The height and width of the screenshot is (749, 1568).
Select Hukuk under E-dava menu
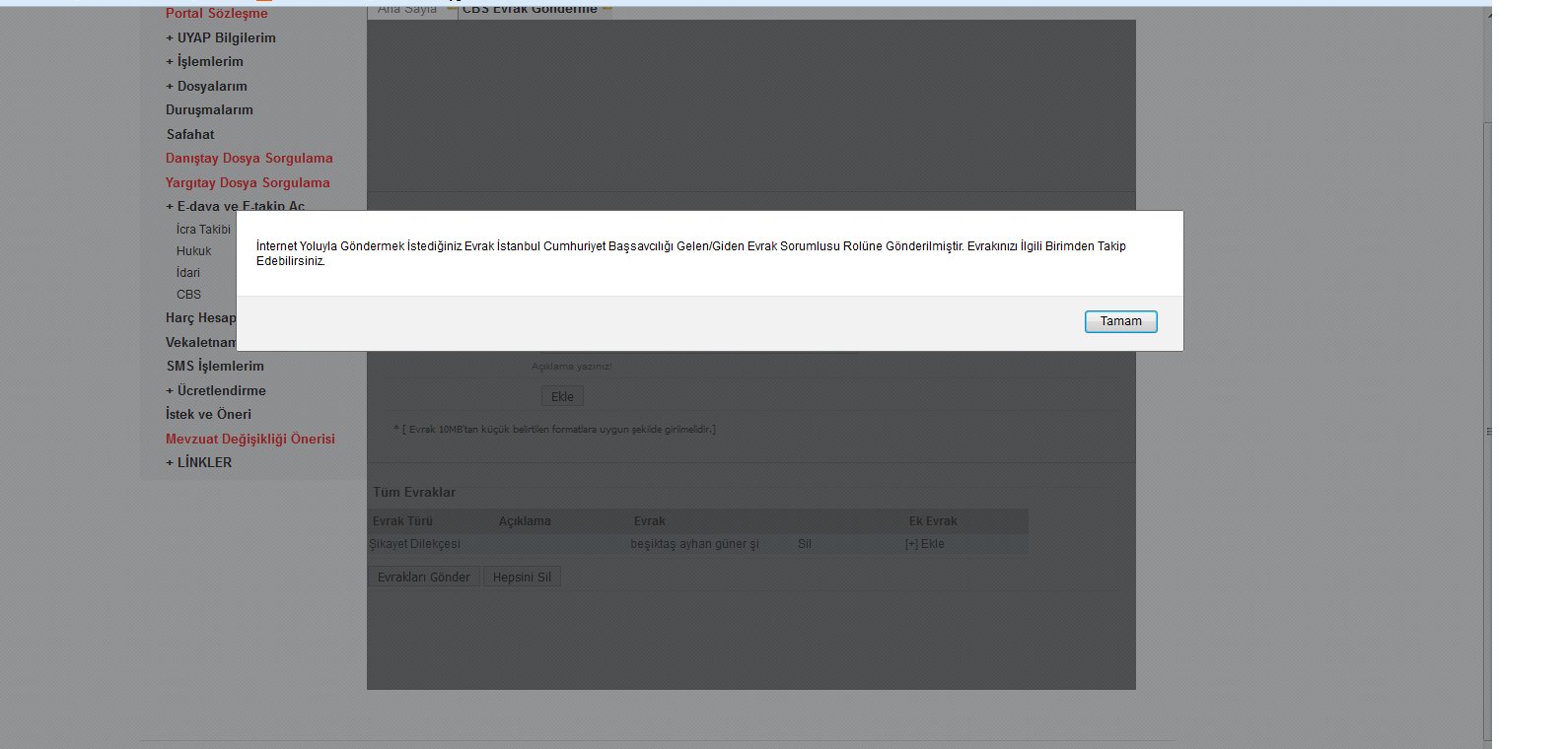[193, 251]
